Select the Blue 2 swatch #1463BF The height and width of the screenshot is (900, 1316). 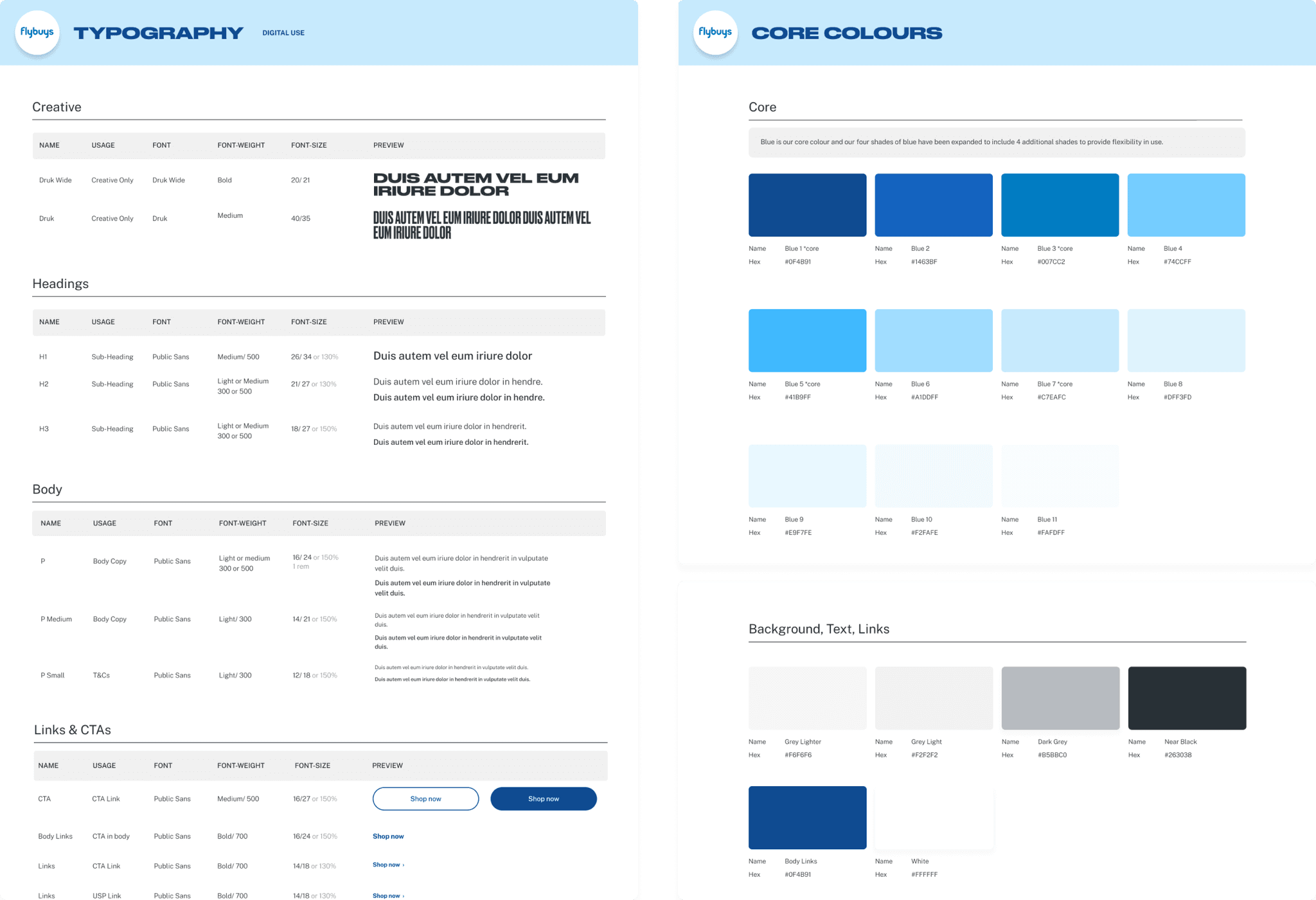(x=933, y=205)
